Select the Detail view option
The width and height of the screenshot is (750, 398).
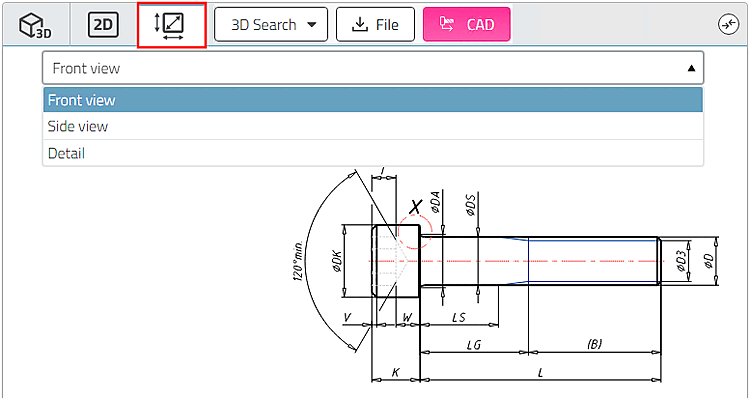[373, 153]
